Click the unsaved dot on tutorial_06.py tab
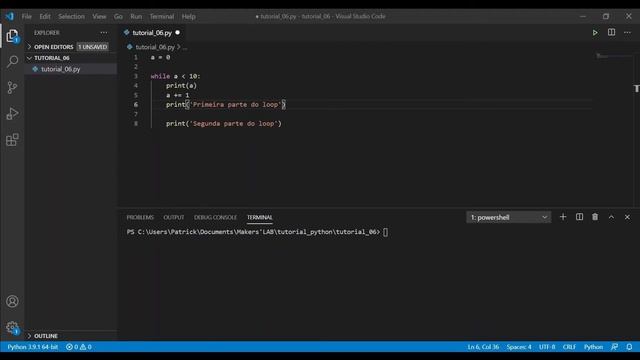 click(178, 32)
